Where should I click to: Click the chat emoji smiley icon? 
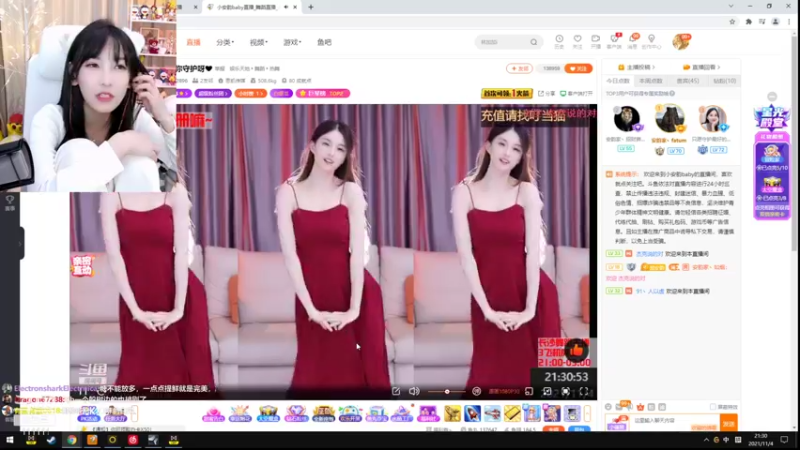[608, 407]
